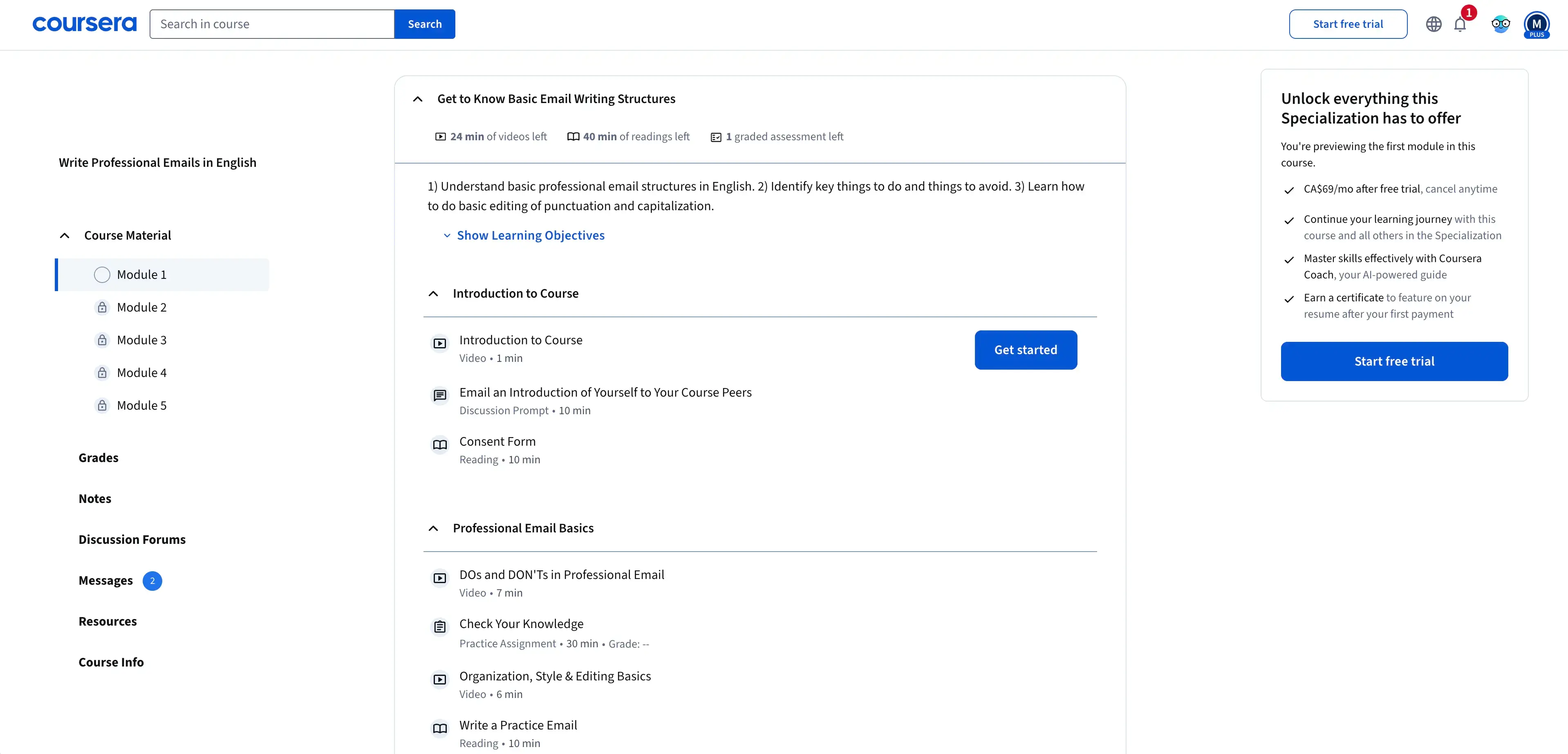
Task: Collapse the Course Material section
Action: click(65, 236)
